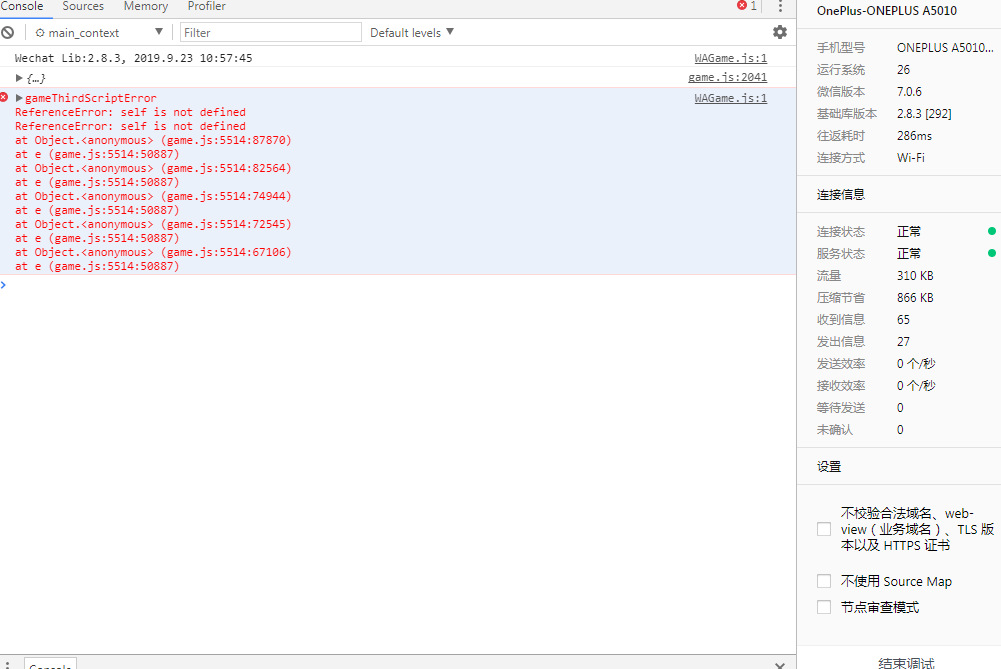Focus the console Filter input field
Viewport: 1001px width, 669px height.
click(x=270, y=33)
